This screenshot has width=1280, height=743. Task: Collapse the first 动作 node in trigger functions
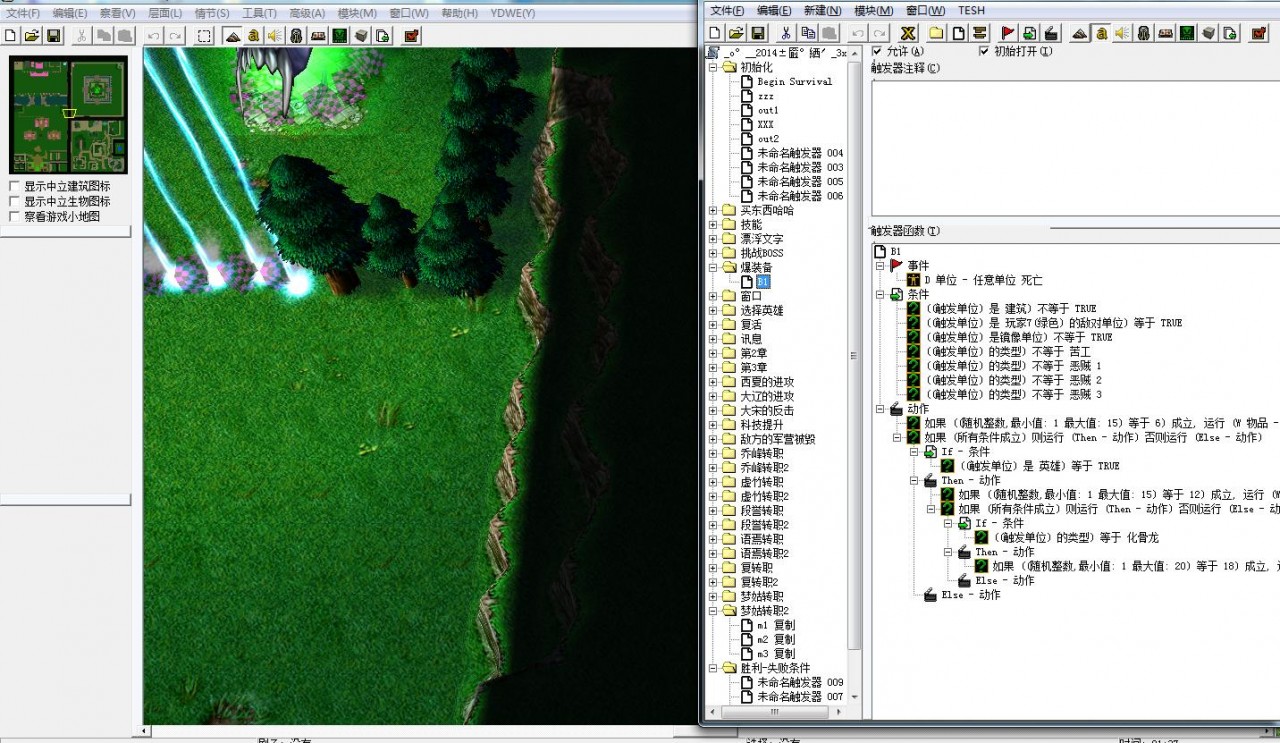(880, 409)
